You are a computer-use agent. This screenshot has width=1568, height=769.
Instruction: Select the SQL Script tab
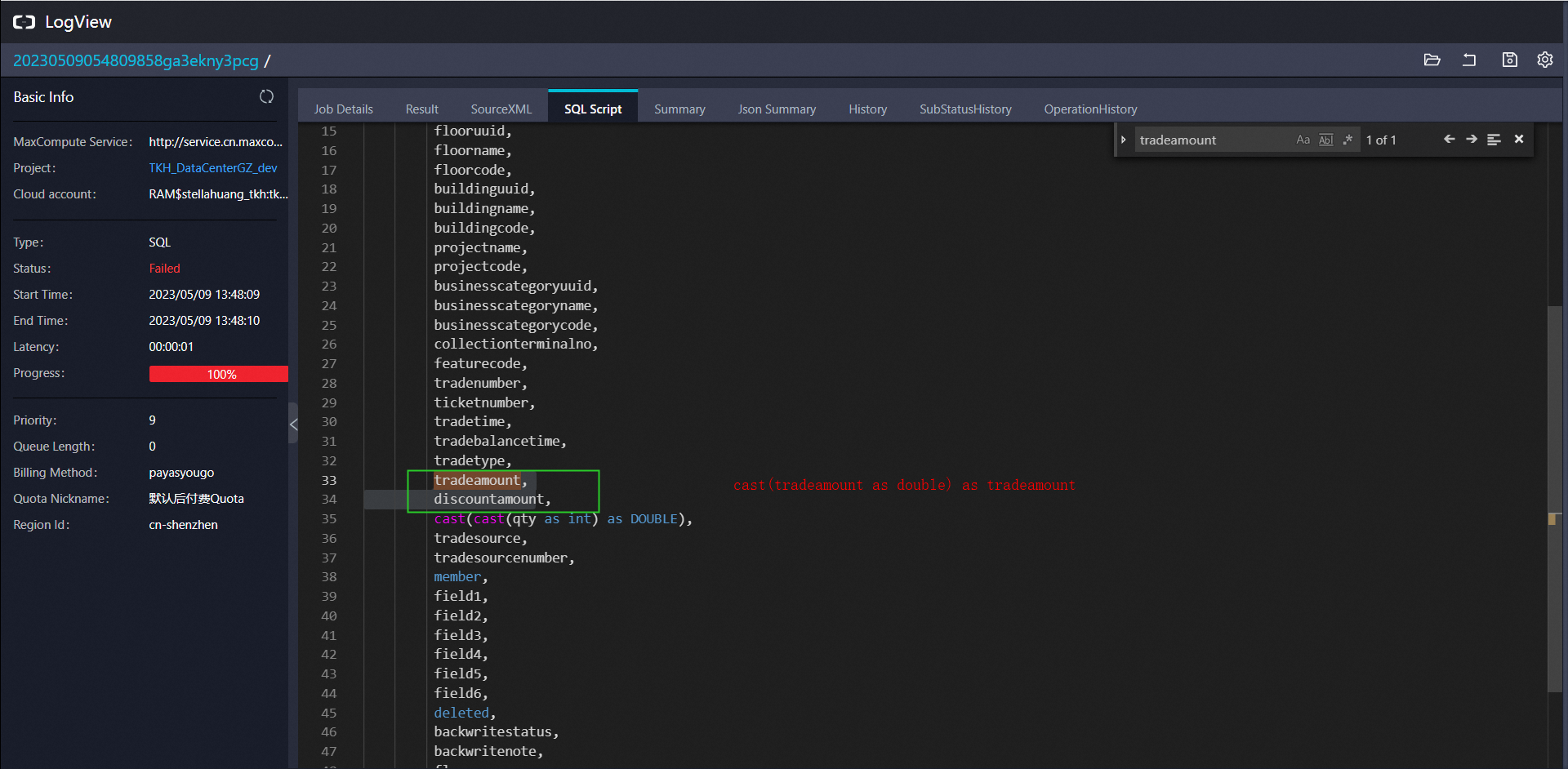coord(593,109)
